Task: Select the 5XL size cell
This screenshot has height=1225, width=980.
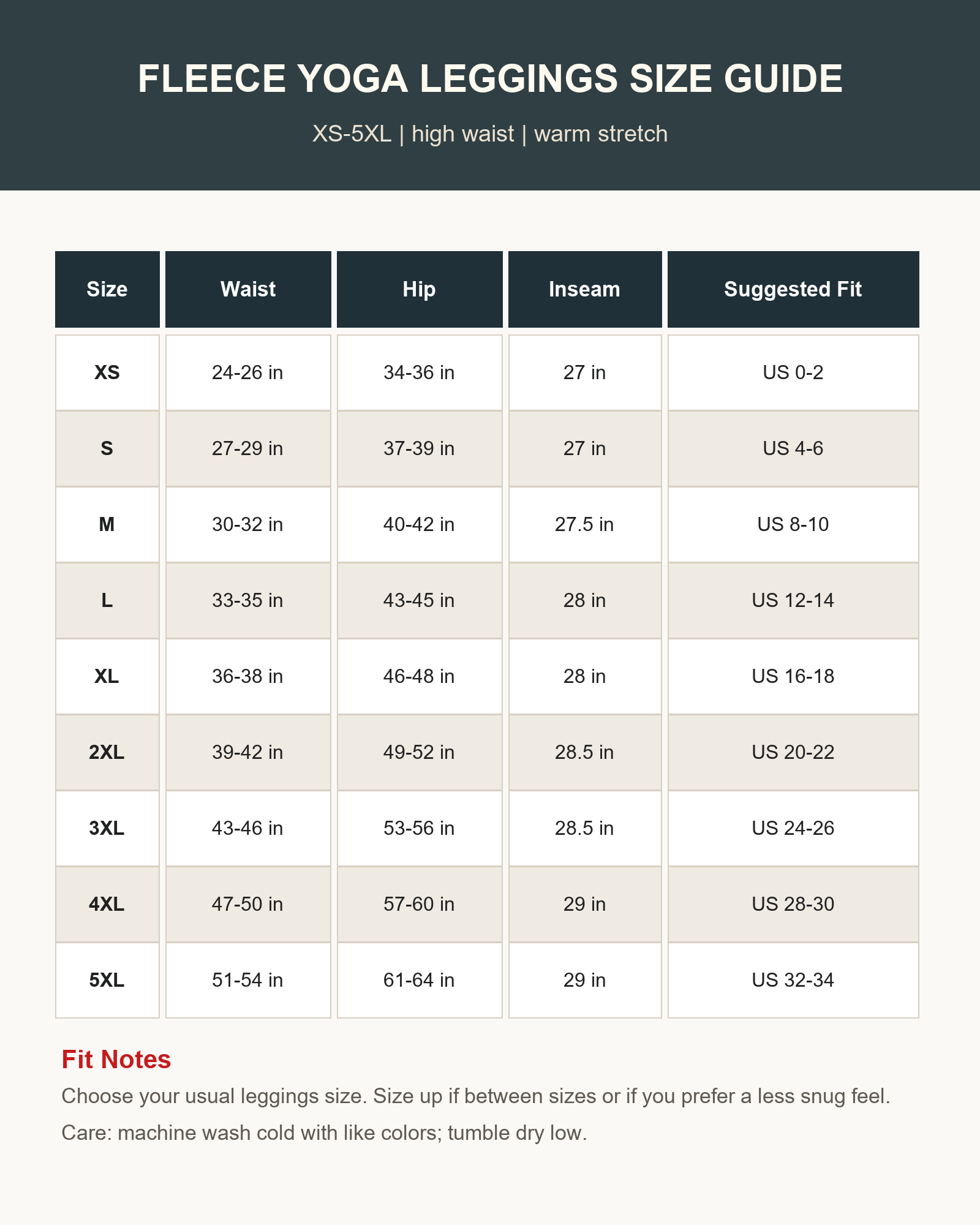Action: pos(107,980)
